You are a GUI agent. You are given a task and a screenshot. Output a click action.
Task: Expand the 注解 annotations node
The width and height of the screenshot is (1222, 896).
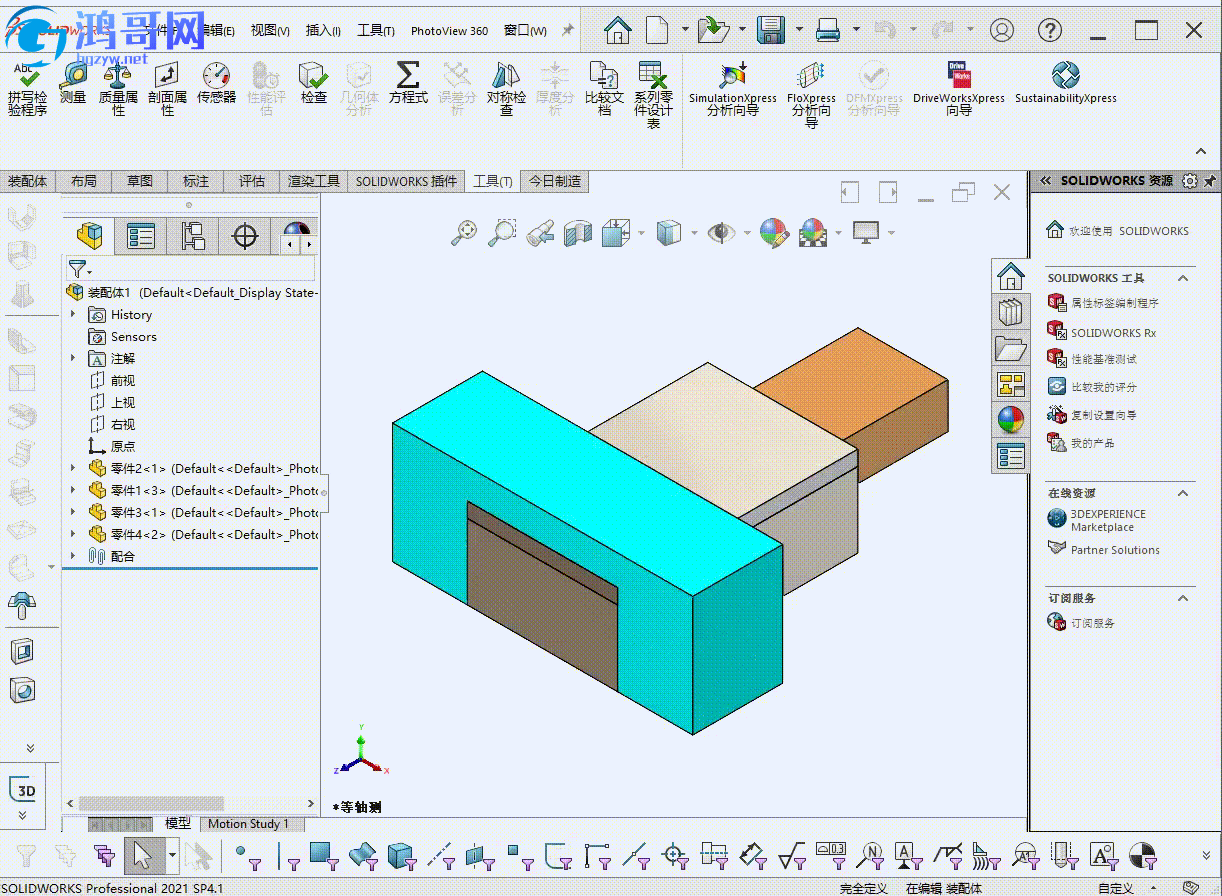point(73,358)
